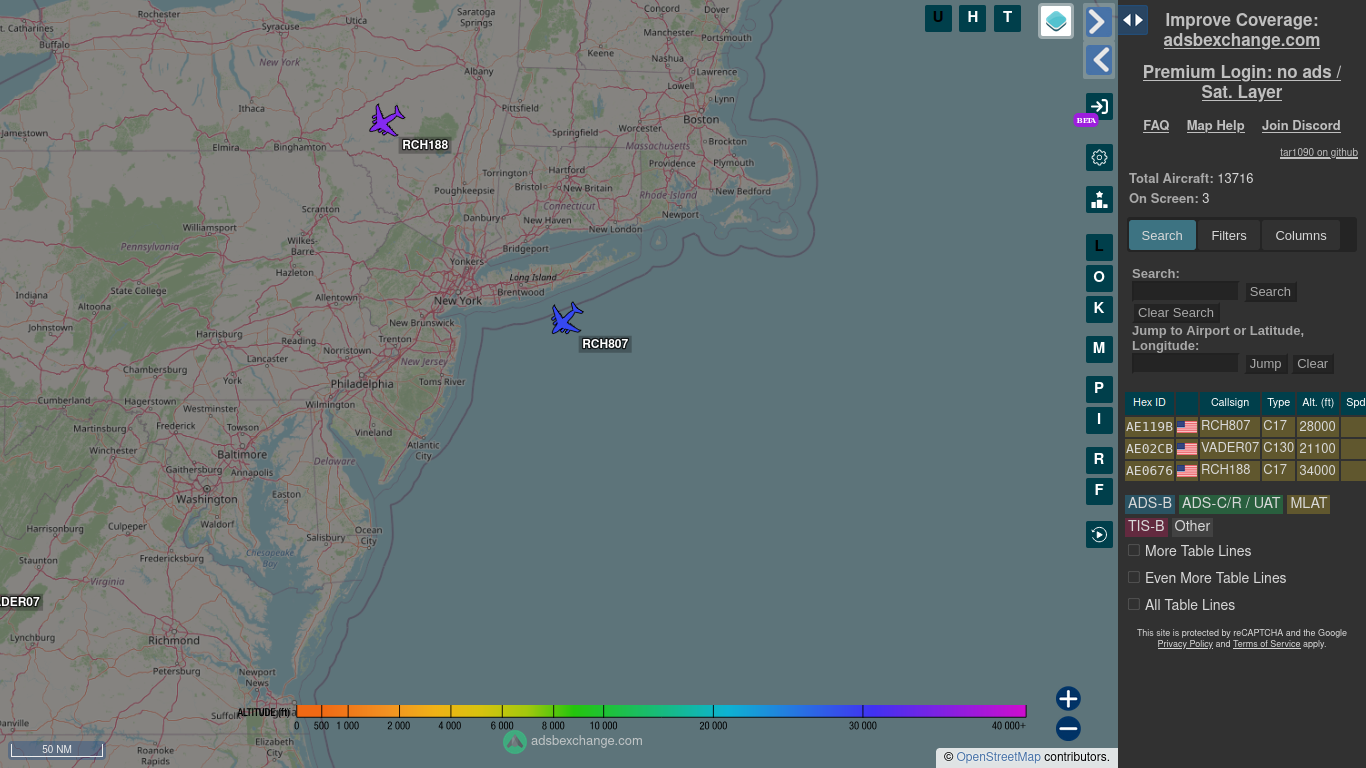The image size is (1366, 768).
Task: Focus the Jump to Airport input field
Action: [x=1185, y=363]
